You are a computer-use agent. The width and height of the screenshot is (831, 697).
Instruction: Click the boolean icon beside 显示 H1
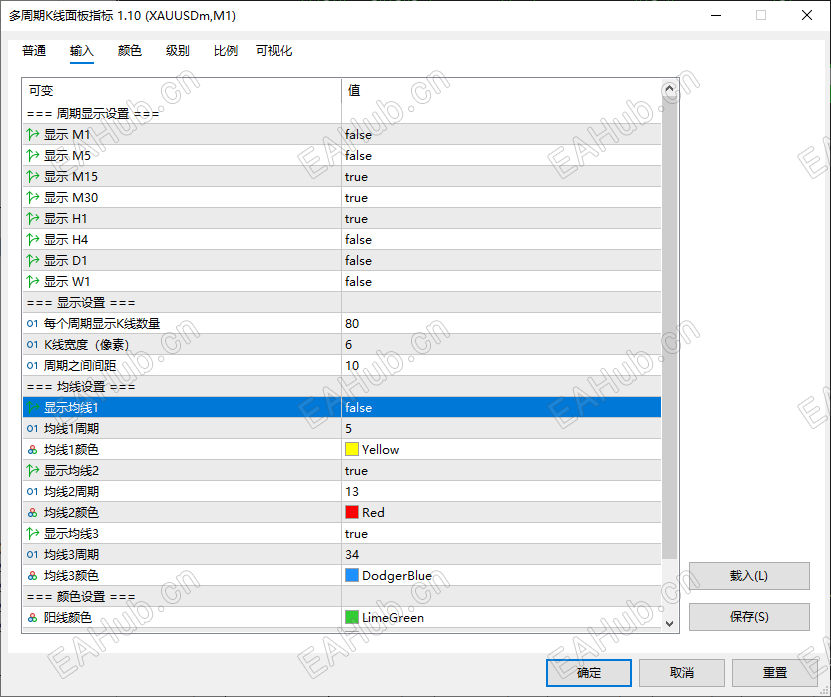click(x=33, y=218)
